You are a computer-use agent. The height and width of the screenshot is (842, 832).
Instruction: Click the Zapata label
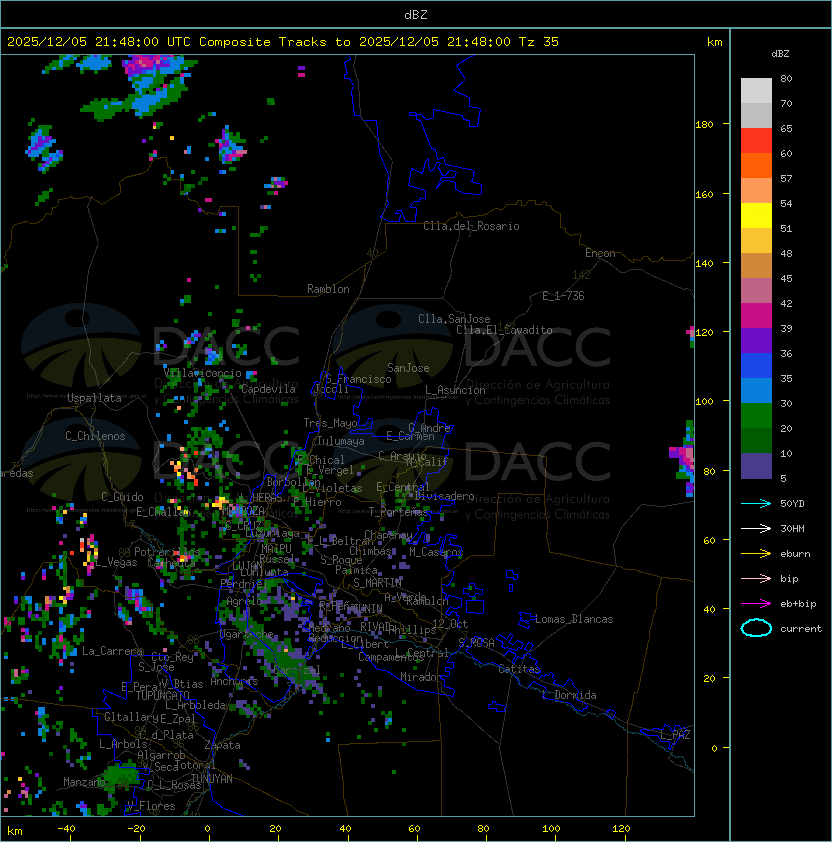point(222,745)
